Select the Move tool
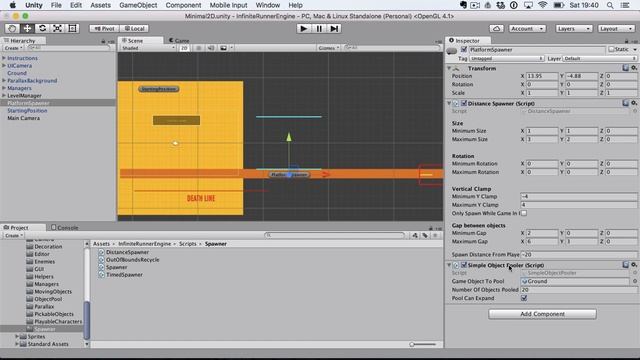Image resolution: width=640 pixels, height=360 pixels. coord(27,29)
